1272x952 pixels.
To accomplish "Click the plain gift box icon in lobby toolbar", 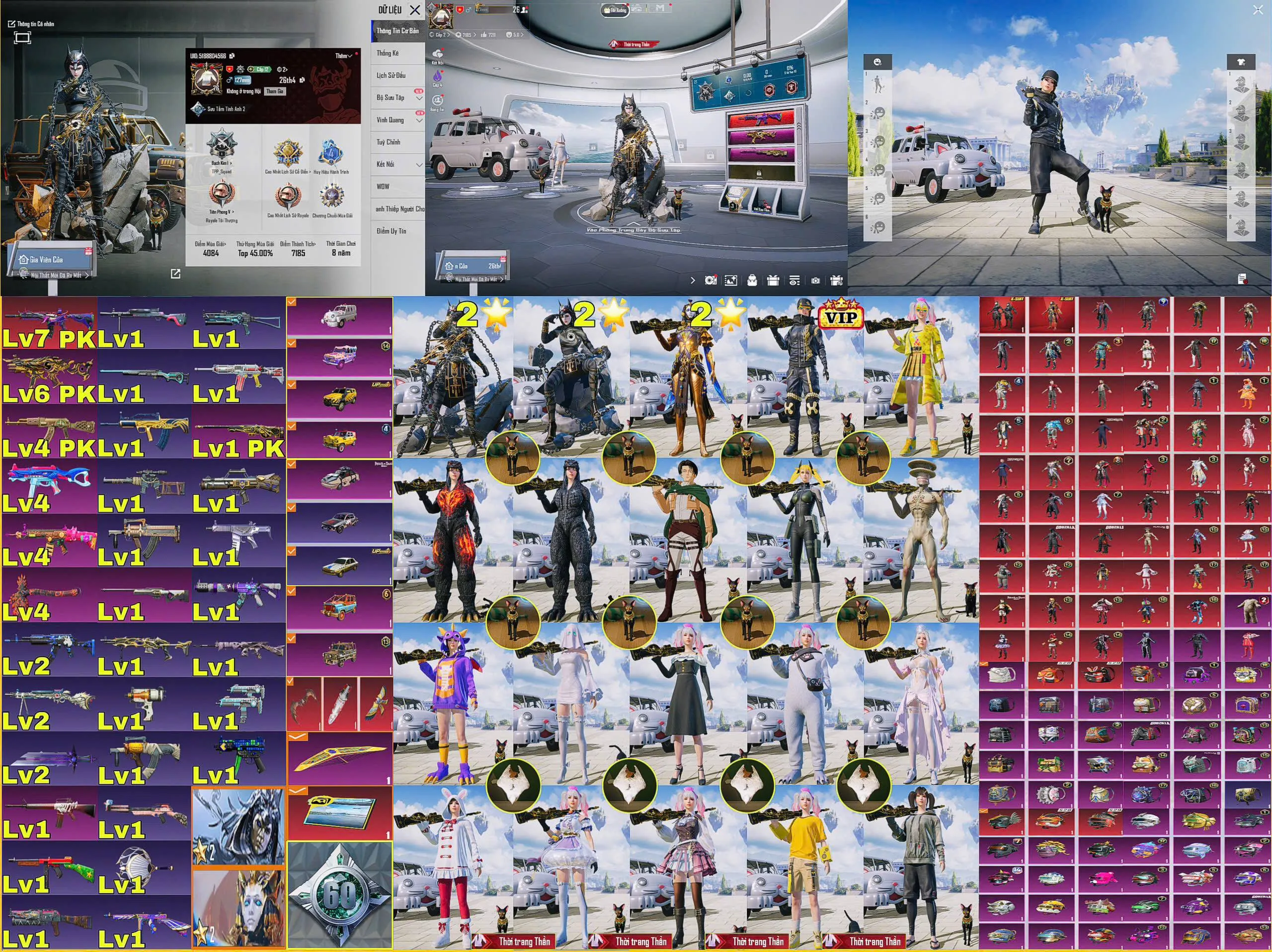I will pyautogui.click(x=773, y=280).
